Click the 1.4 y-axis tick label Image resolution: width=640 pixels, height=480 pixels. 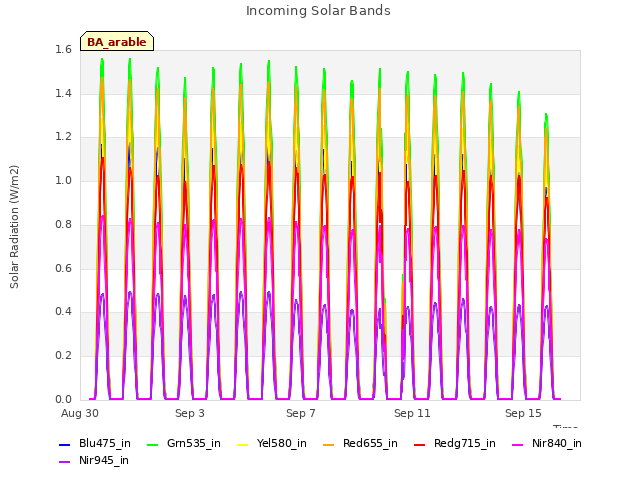[63, 93]
